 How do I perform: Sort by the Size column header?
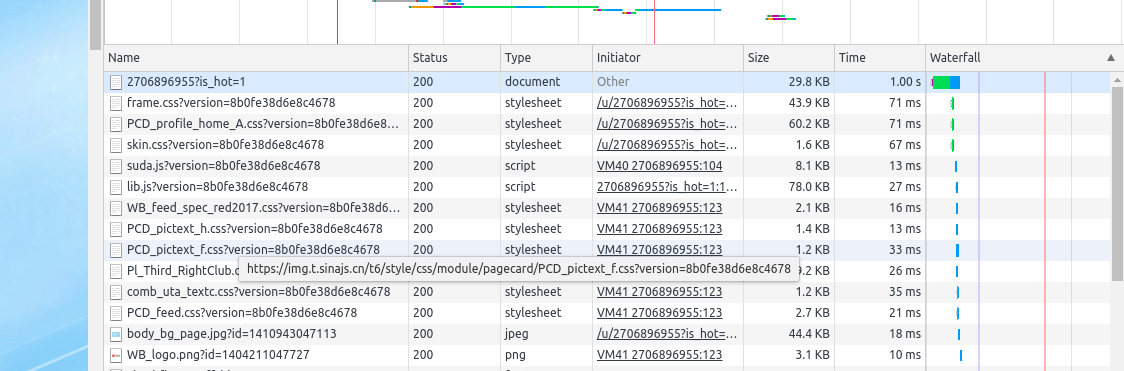(789, 58)
